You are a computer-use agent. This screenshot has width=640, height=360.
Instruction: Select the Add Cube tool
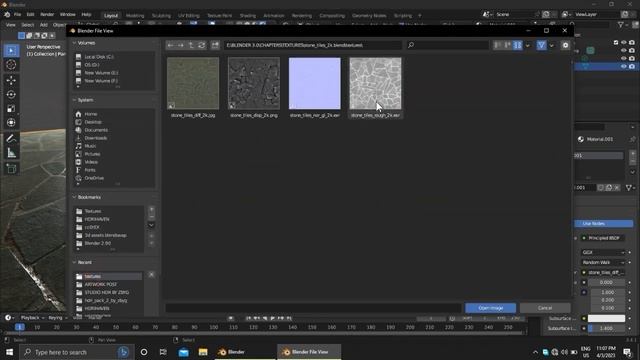11,169
